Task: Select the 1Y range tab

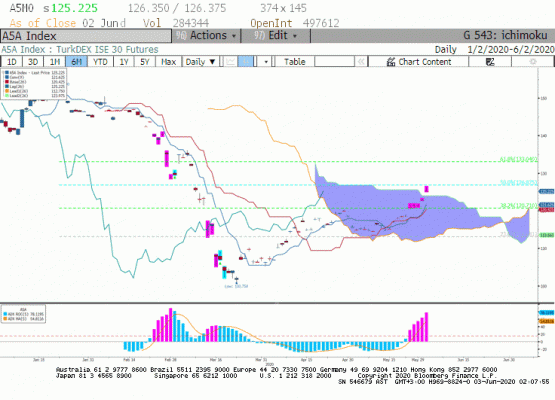Action: (124, 62)
